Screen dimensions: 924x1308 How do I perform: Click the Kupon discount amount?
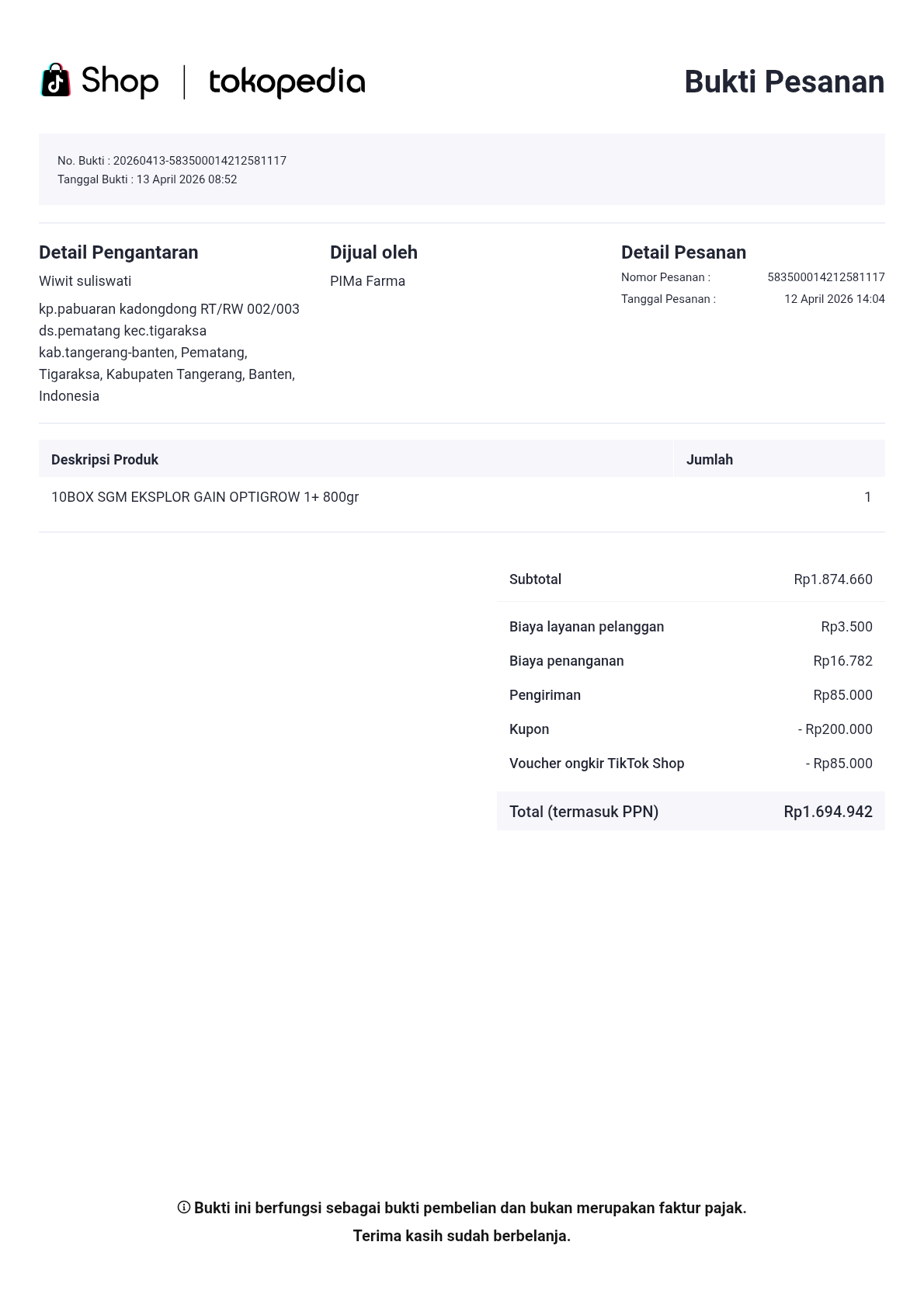835,729
